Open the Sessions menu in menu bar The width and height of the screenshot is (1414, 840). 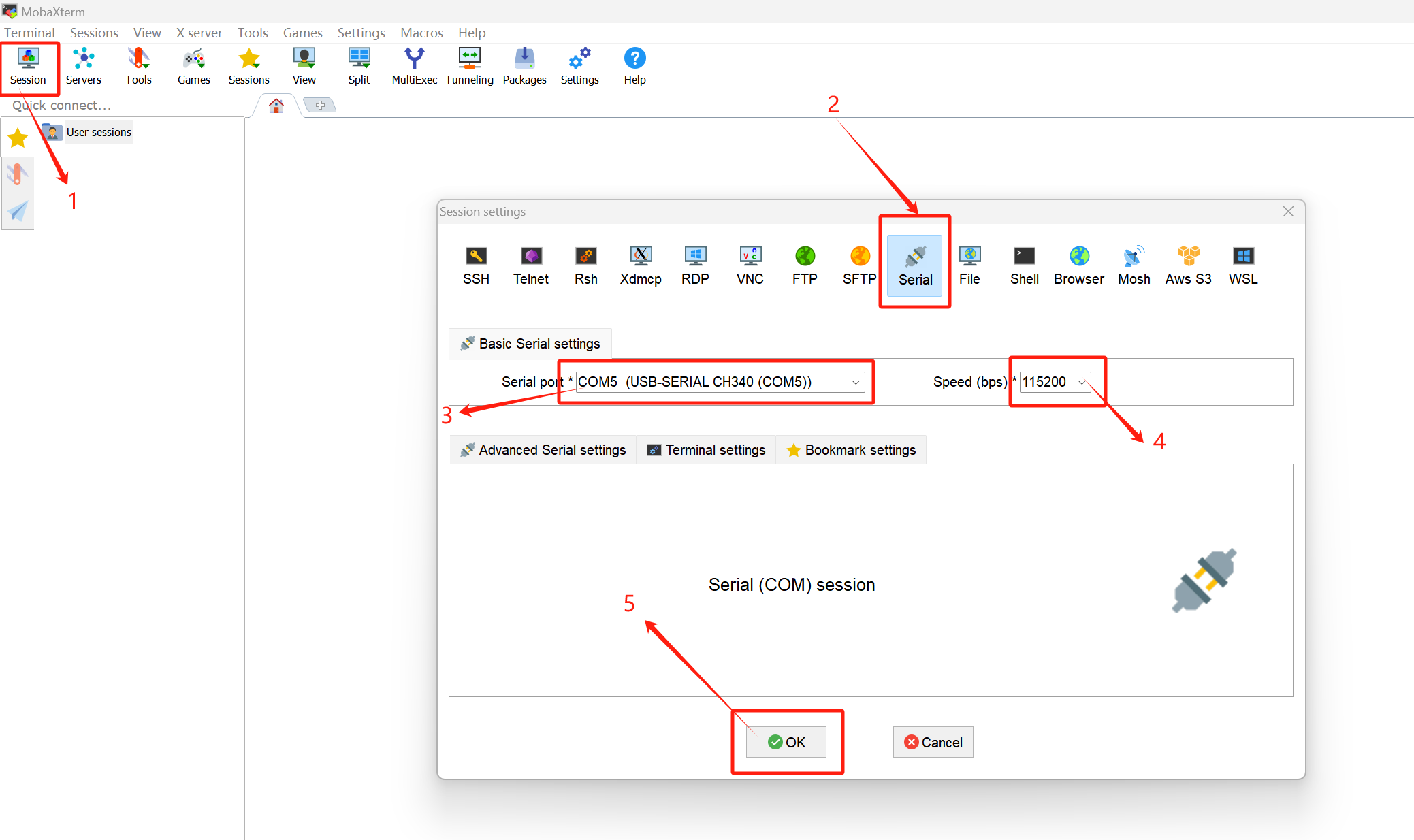[x=94, y=33]
